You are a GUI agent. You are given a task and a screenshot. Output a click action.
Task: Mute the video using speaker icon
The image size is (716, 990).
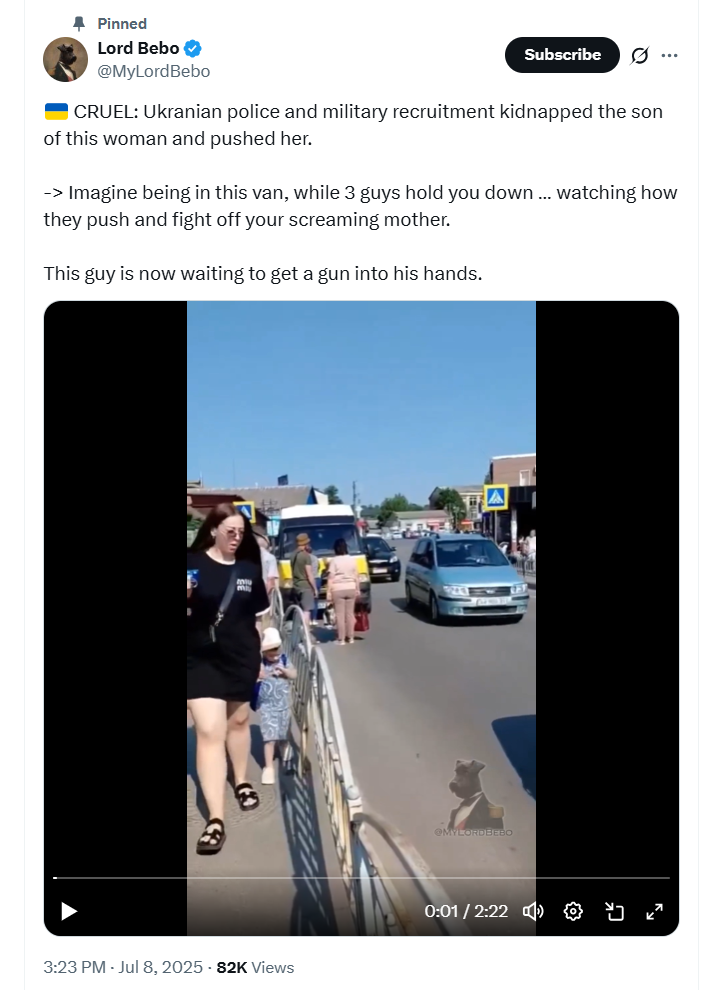(533, 911)
